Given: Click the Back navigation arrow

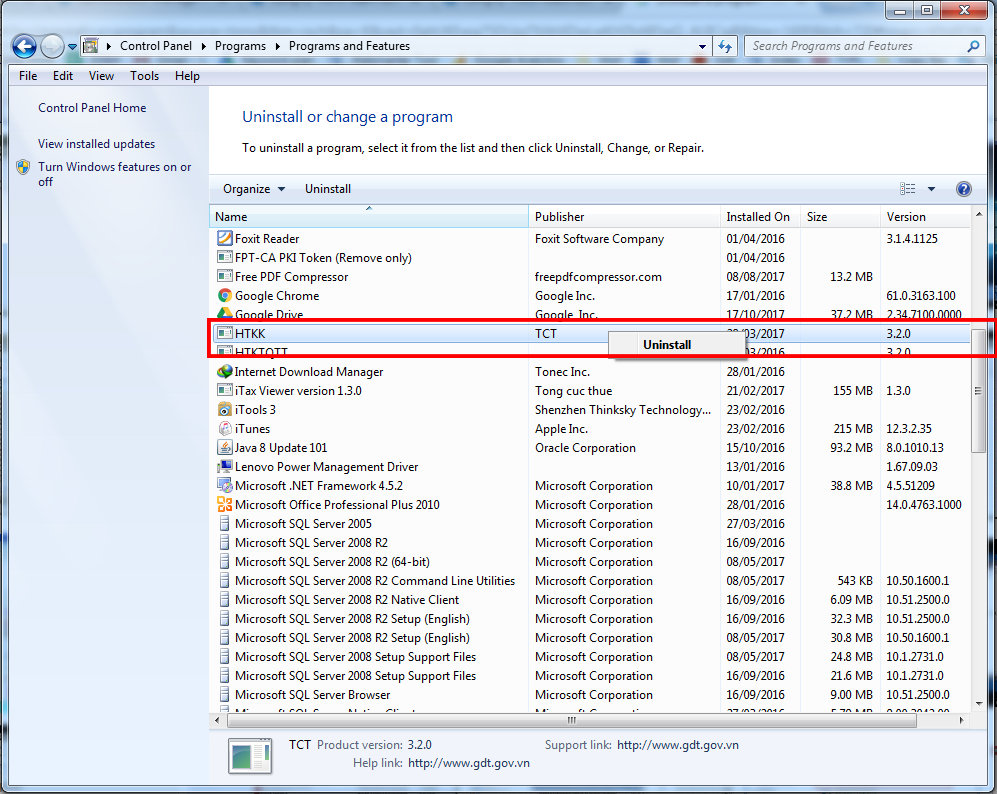Looking at the screenshot, I should tap(24, 46).
